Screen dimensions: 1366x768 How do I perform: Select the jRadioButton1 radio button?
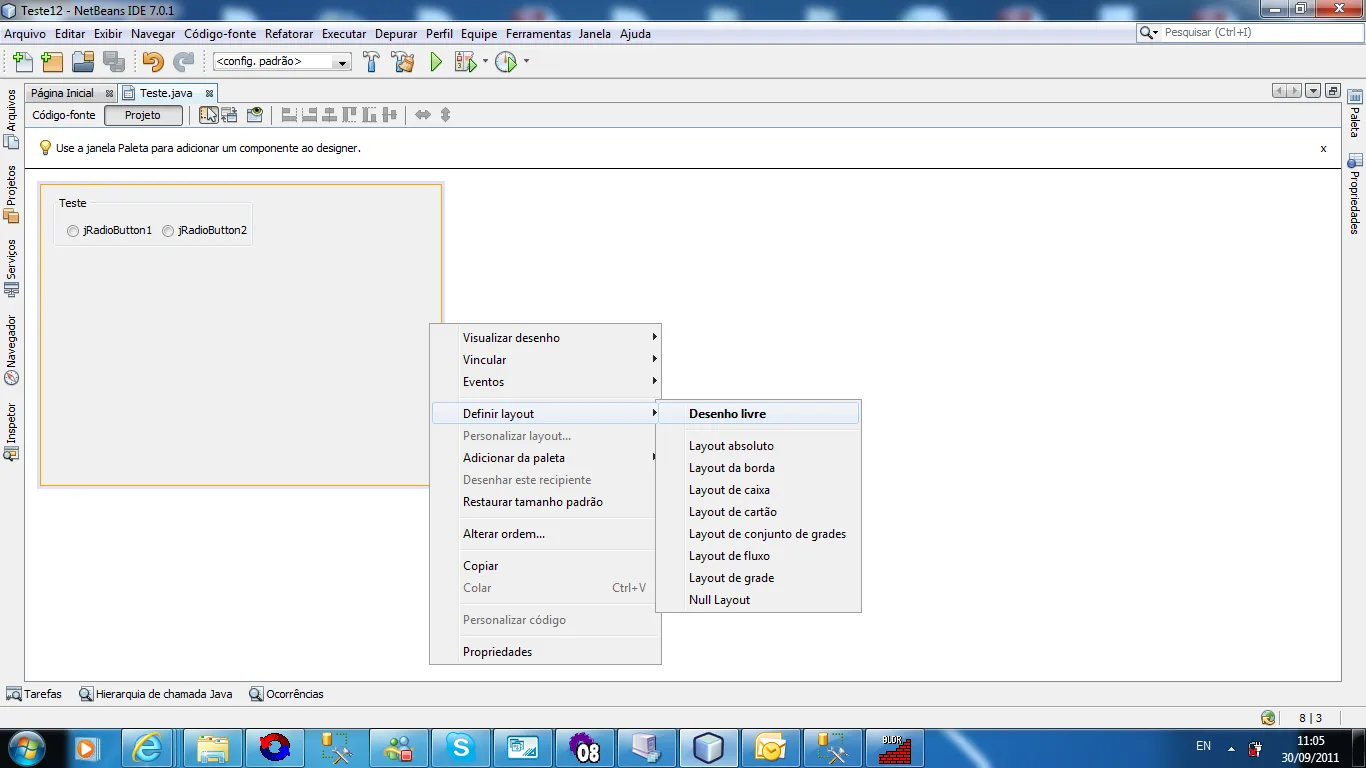tap(109, 231)
